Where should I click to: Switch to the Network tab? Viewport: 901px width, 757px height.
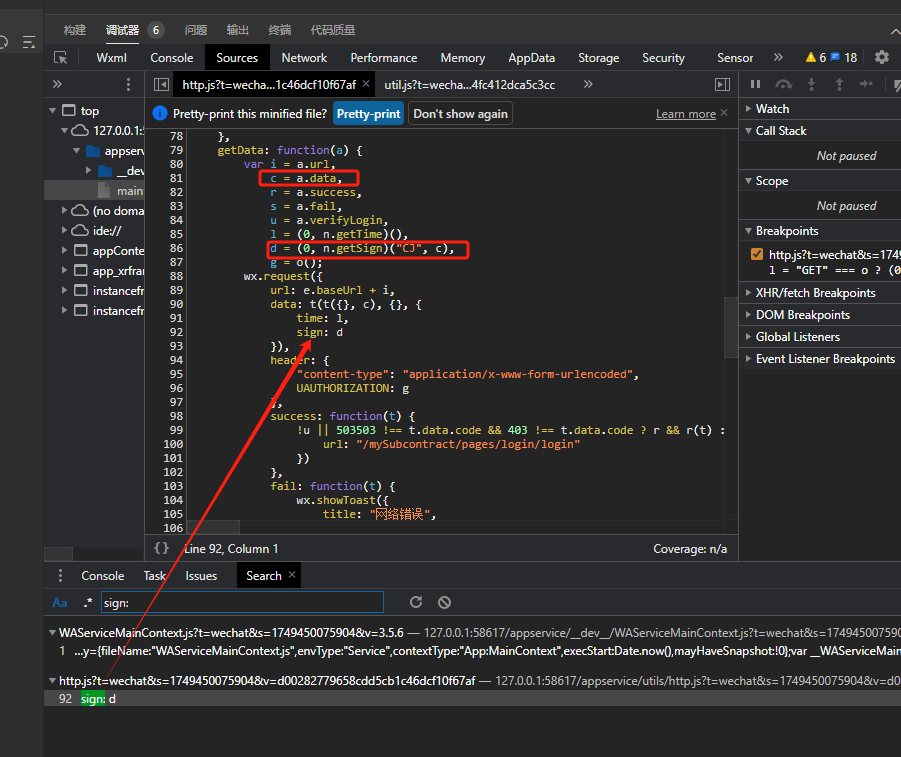304,57
